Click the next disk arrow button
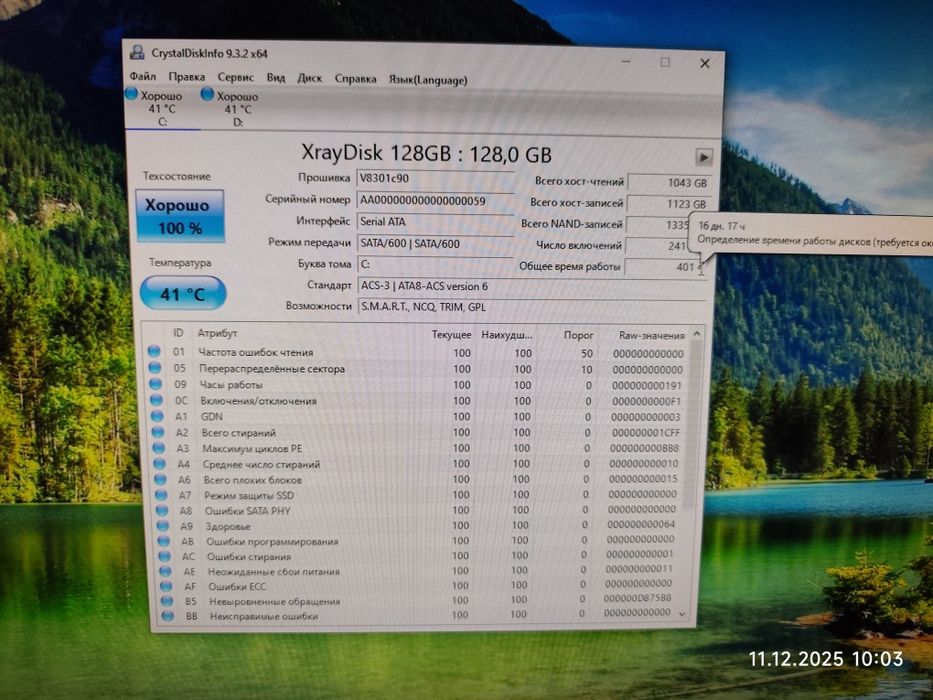 (704, 158)
